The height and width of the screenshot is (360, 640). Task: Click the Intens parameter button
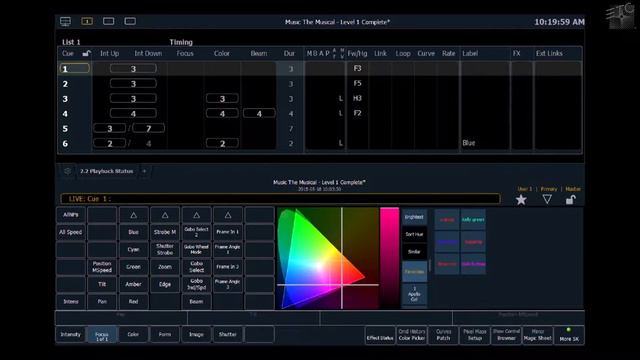point(71,302)
